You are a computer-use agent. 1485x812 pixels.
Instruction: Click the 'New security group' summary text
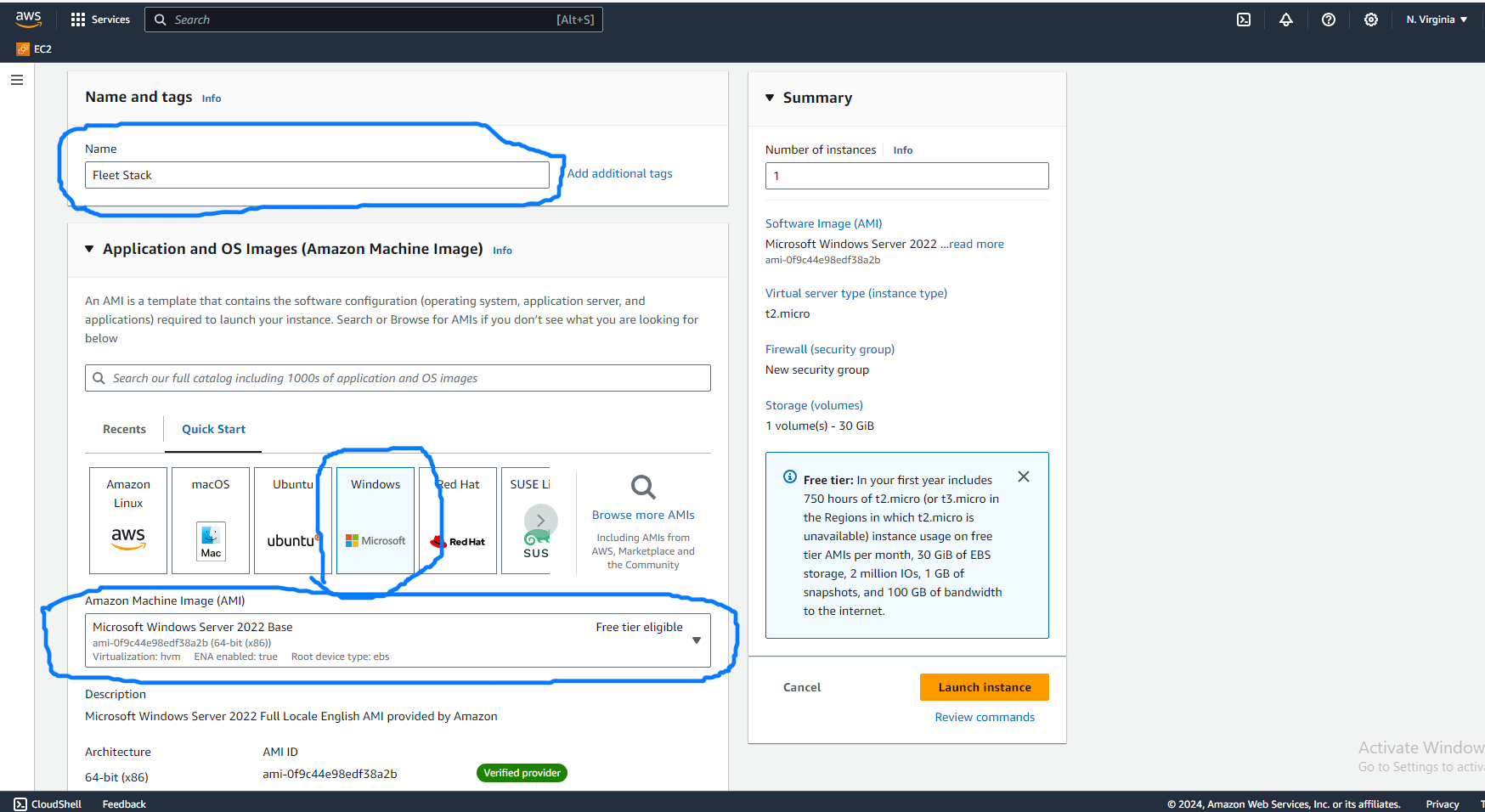click(x=817, y=369)
